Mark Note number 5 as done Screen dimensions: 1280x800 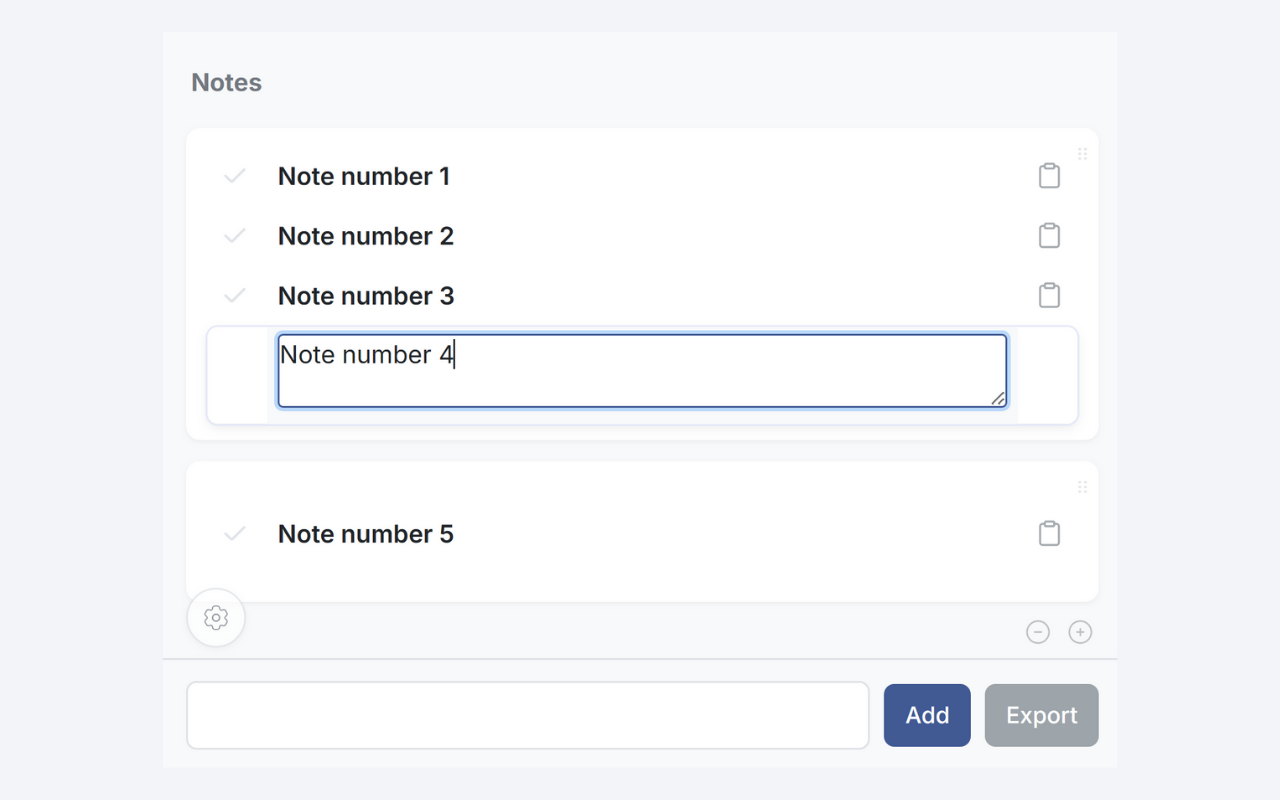pos(234,534)
